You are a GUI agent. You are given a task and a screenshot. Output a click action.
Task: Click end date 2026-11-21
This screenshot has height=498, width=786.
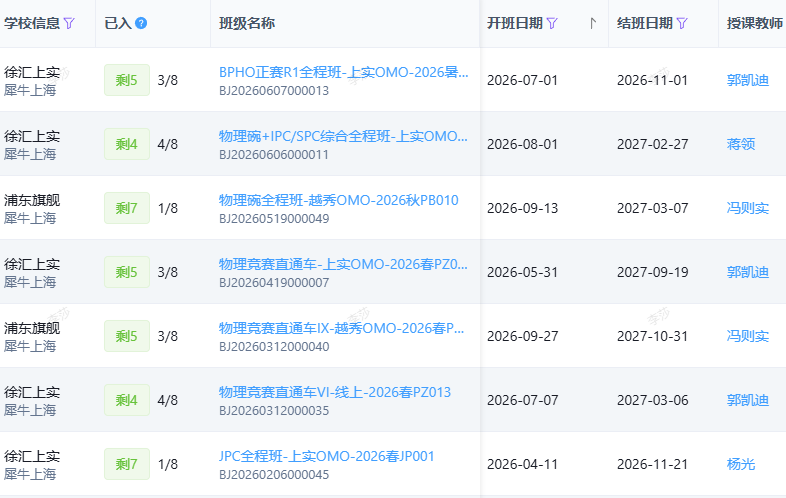653,464
